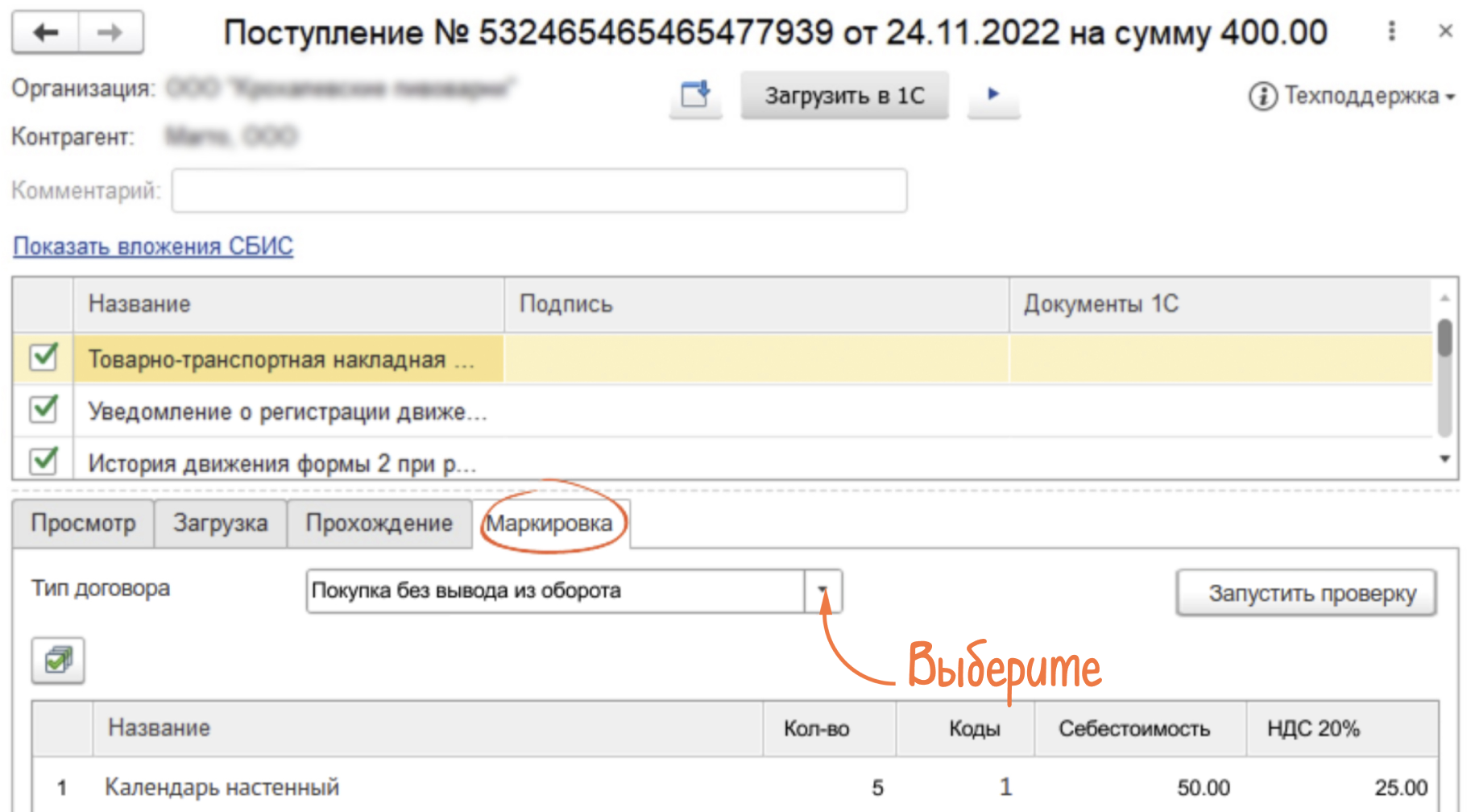Click the Показать вложения СБИС link

[153, 246]
